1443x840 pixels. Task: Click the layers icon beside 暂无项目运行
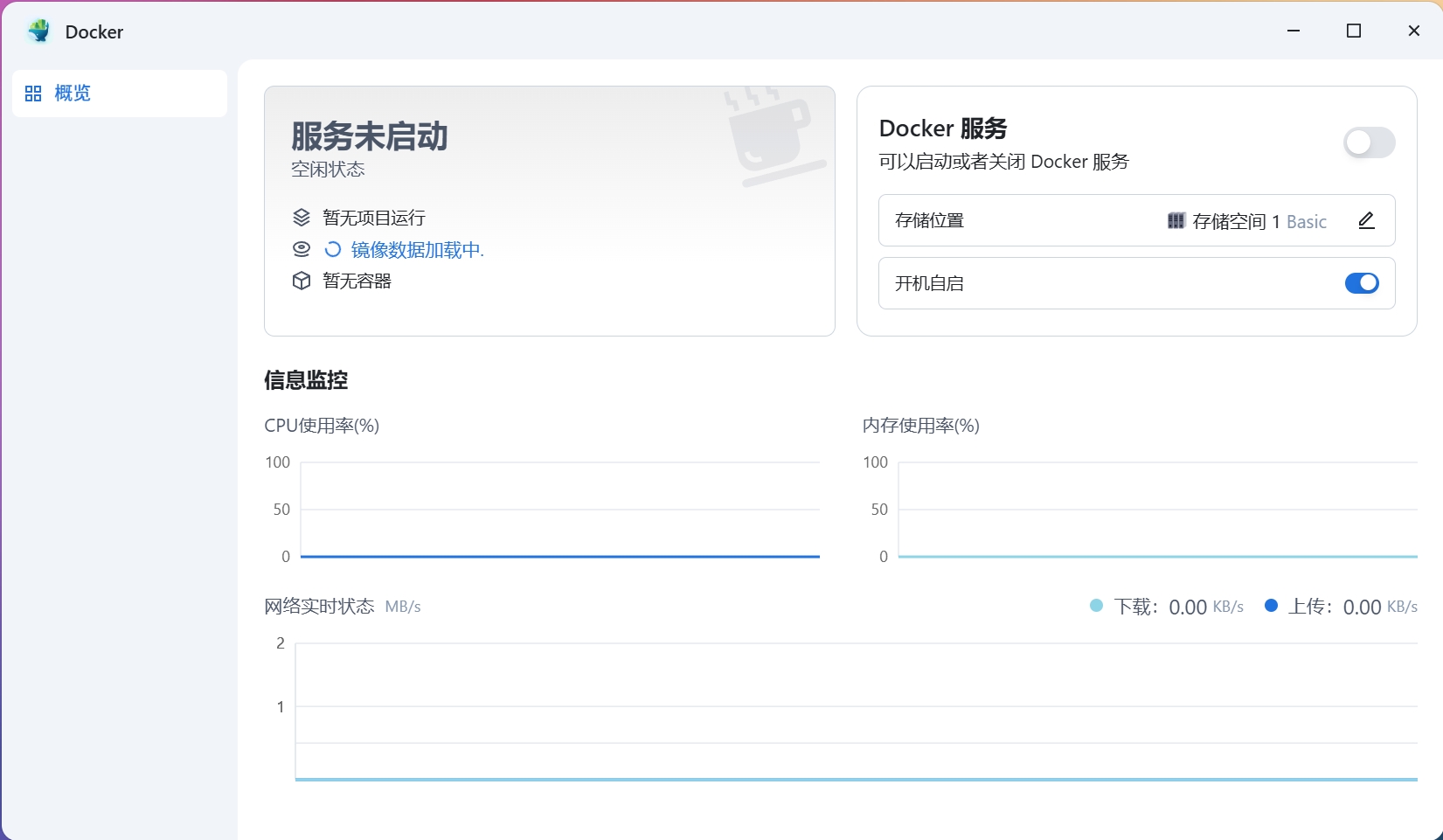tap(302, 218)
